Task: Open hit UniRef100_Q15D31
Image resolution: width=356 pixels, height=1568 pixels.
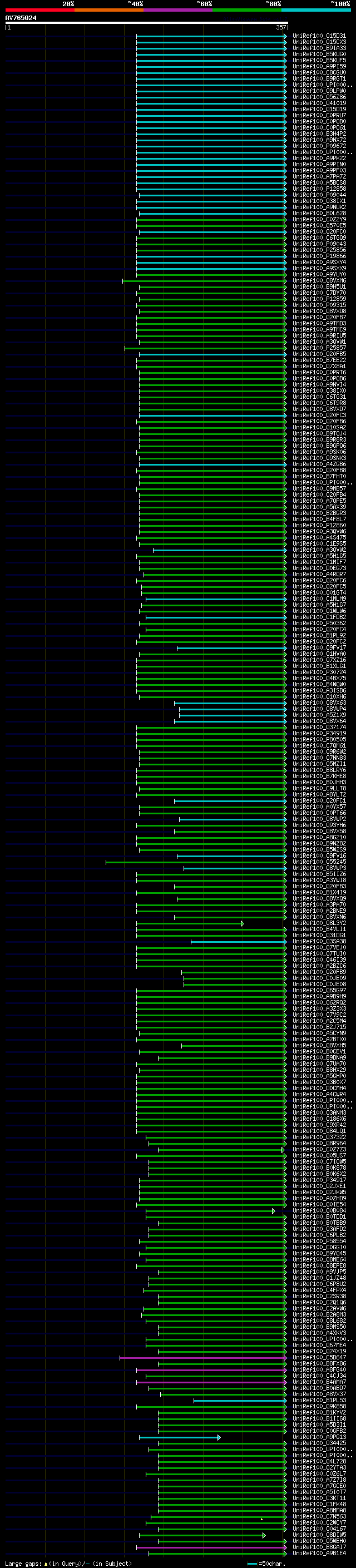Action: [x=319, y=37]
